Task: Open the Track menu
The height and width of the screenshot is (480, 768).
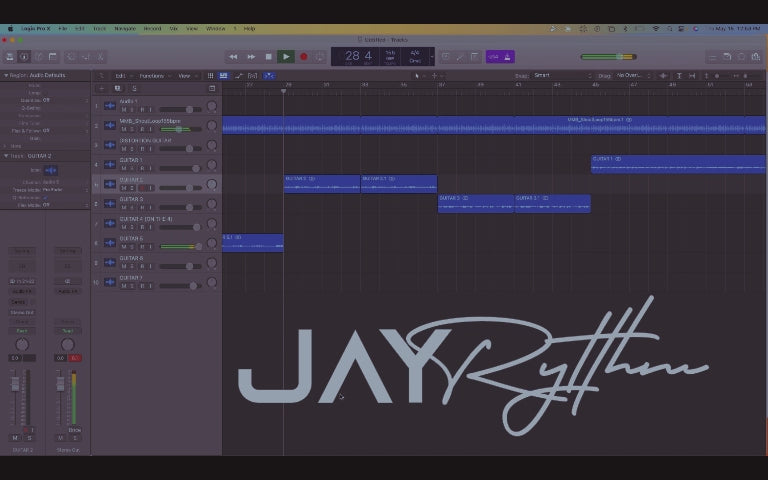Action: 99,29
